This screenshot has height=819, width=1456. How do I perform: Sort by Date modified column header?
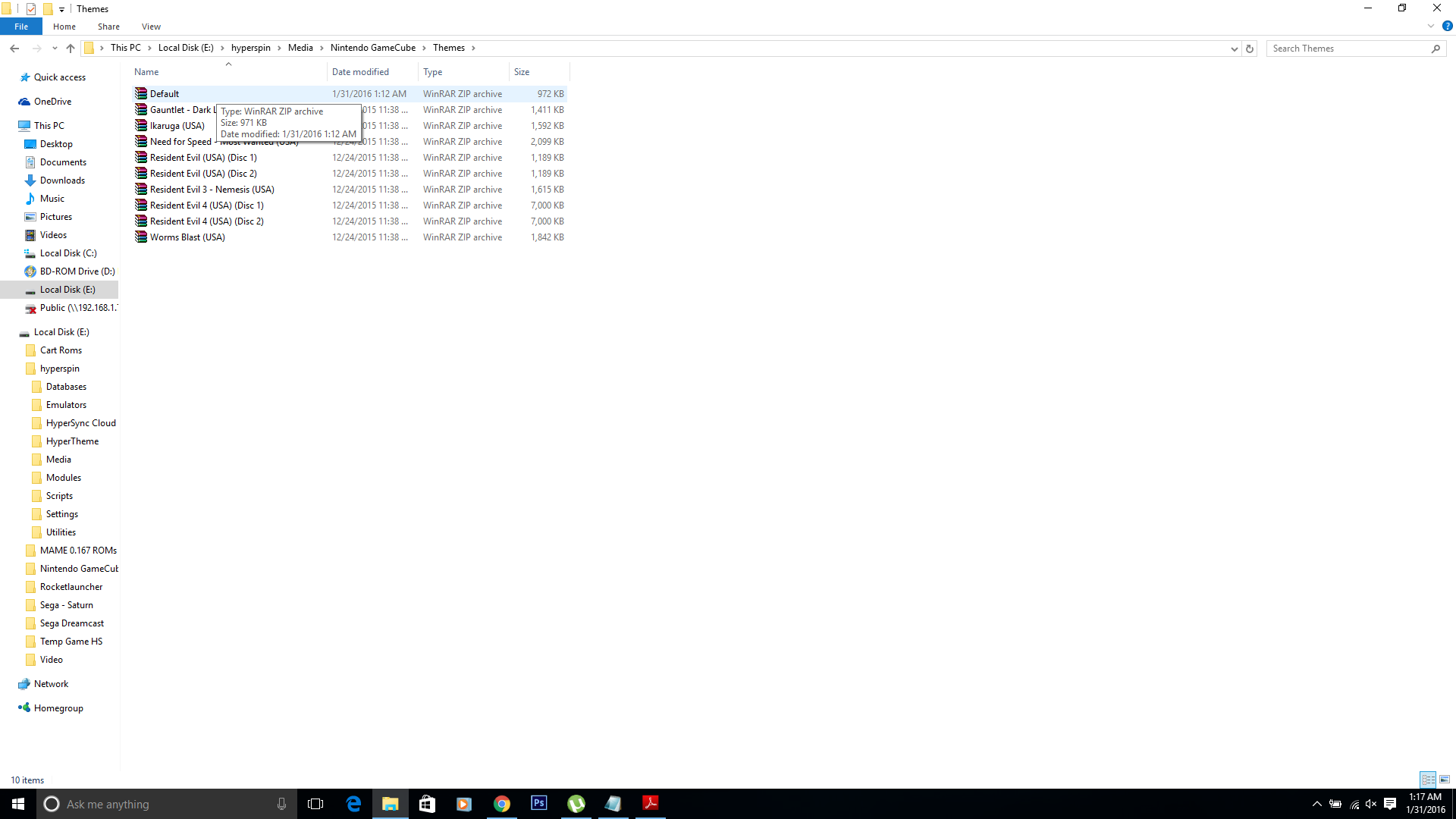click(x=361, y=72)
